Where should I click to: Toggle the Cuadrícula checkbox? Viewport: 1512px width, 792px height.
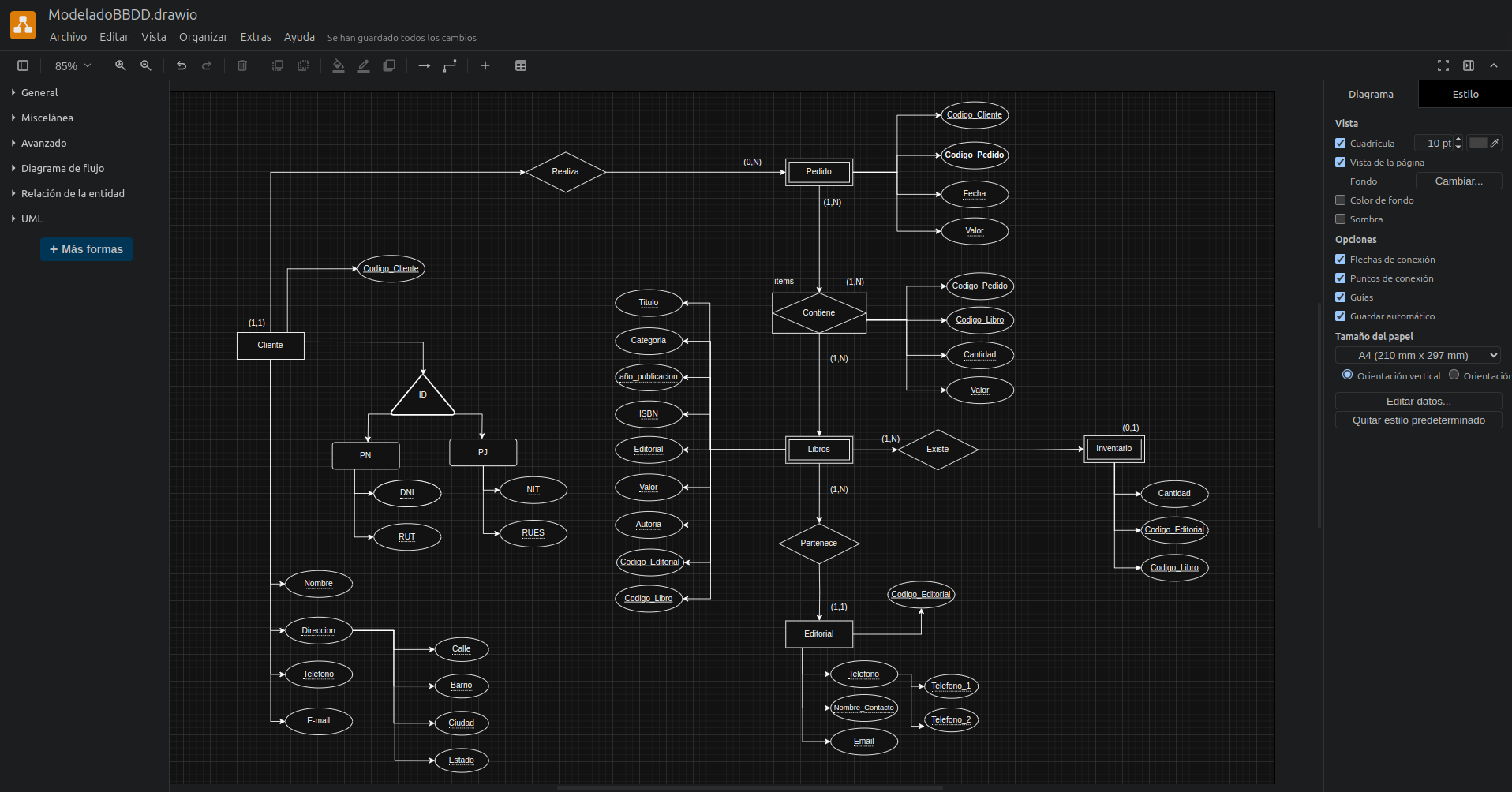[1340, 143]
